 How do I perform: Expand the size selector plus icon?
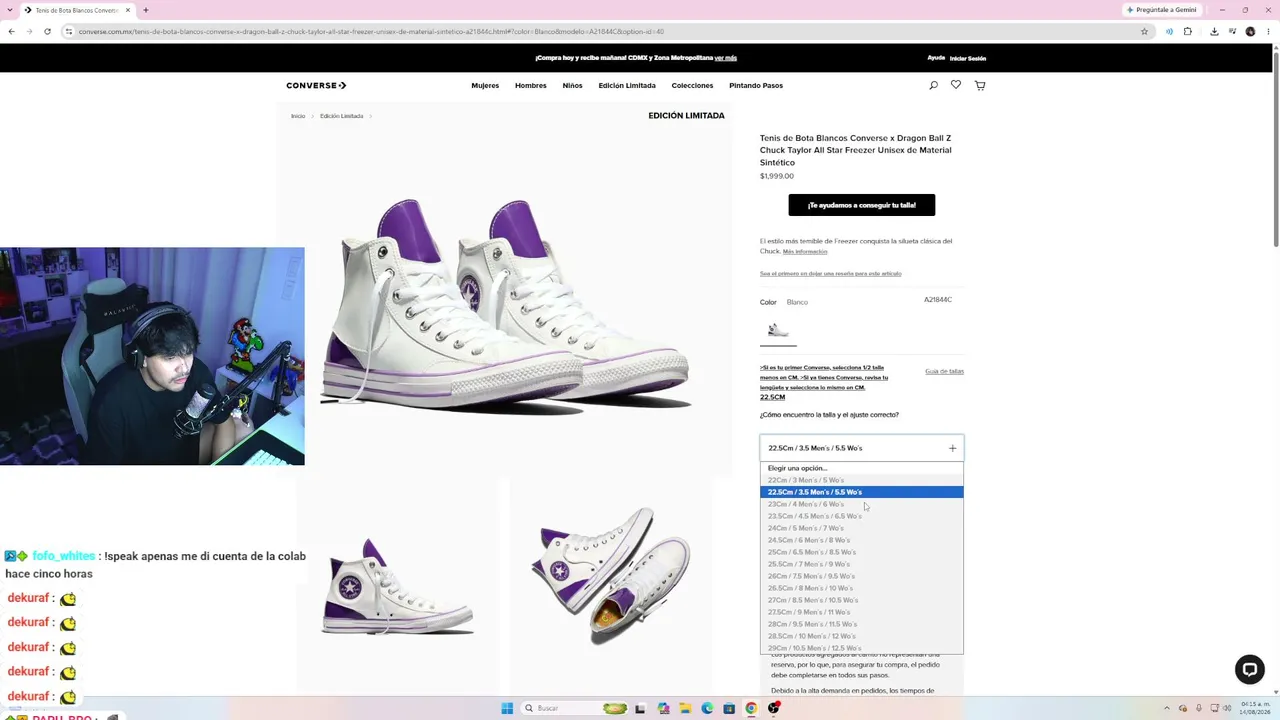coord(952,448)
